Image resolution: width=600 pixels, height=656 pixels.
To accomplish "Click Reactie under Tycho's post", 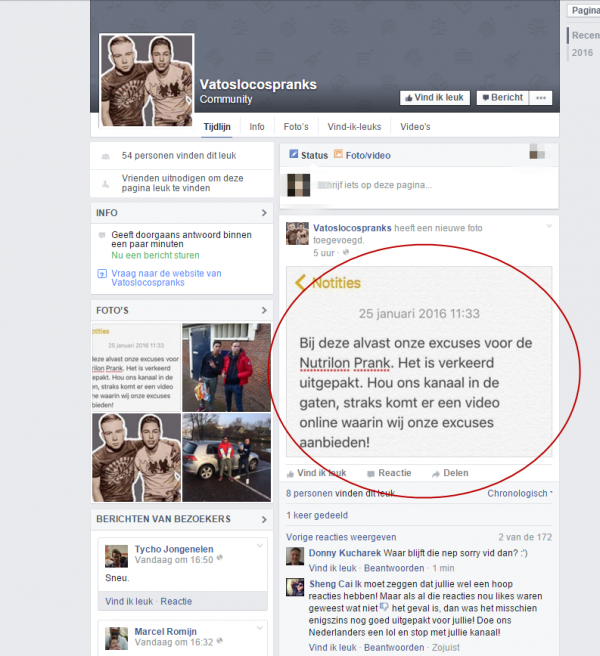I will pos(176,602).
